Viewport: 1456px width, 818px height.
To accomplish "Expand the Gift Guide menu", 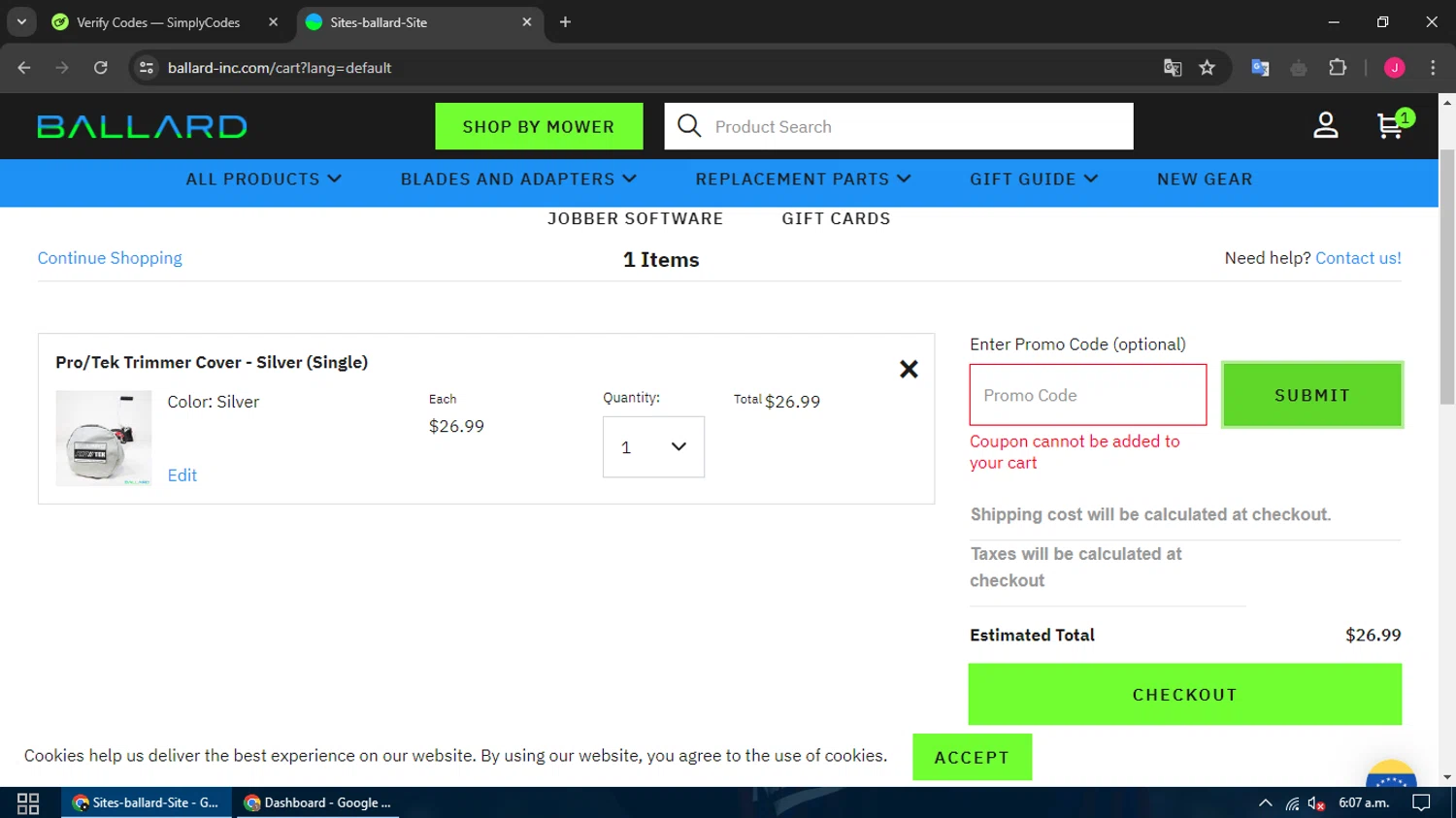I will click(1034, 179).
